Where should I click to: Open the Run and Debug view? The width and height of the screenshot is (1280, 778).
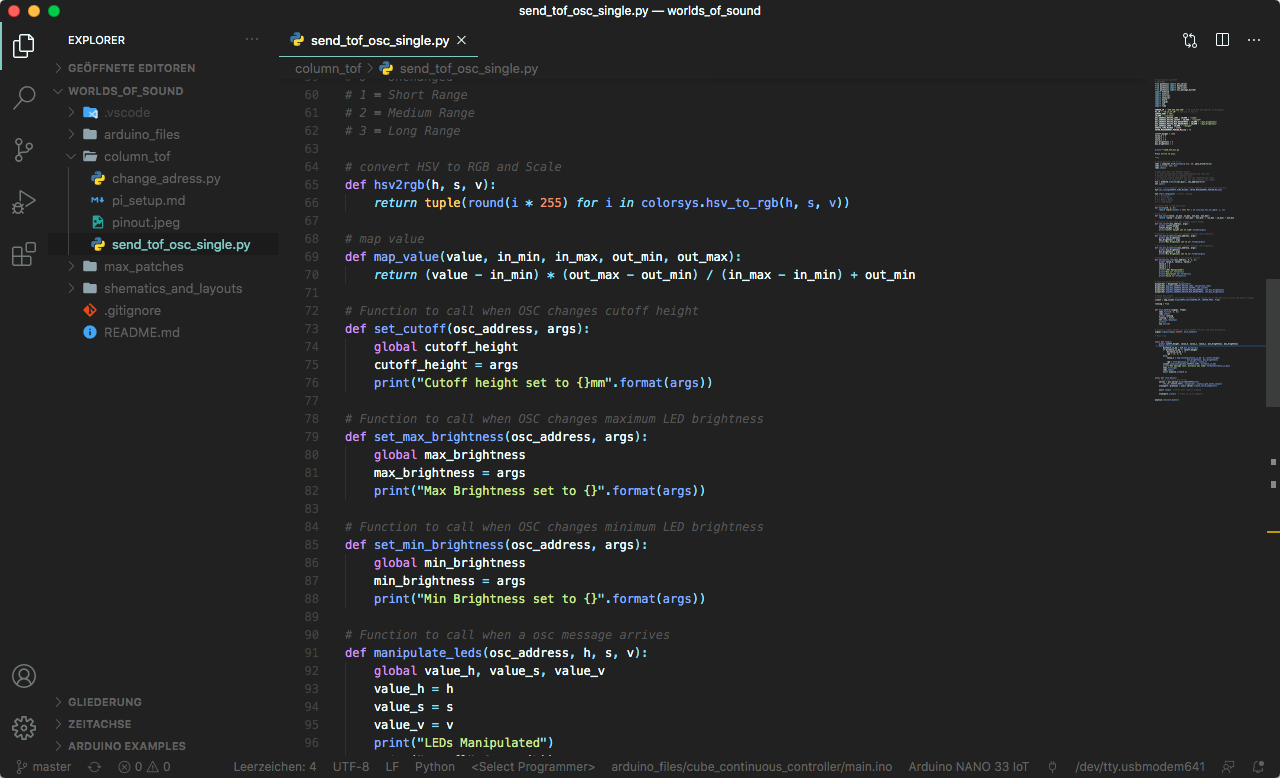click(24, 203)
